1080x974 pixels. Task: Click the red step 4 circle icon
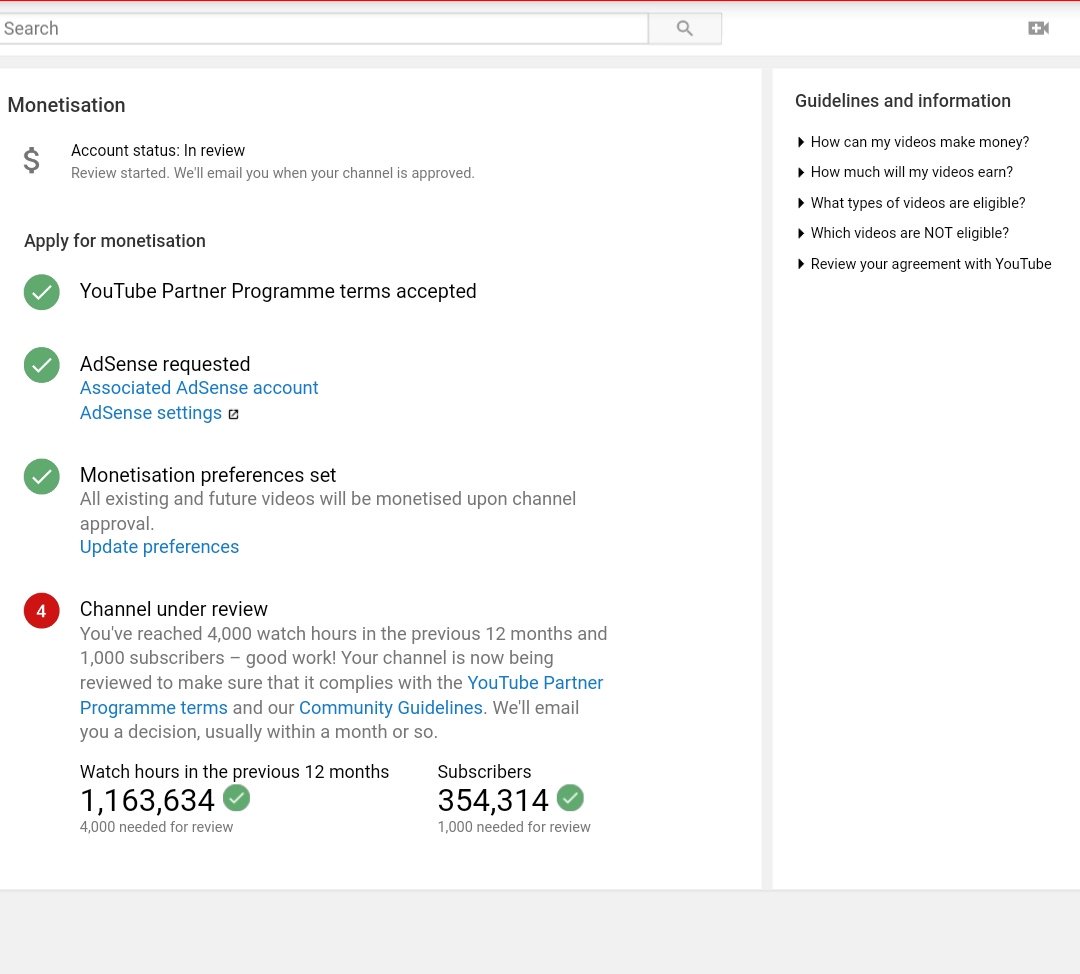pyautogui.click(x=42, y=611)
